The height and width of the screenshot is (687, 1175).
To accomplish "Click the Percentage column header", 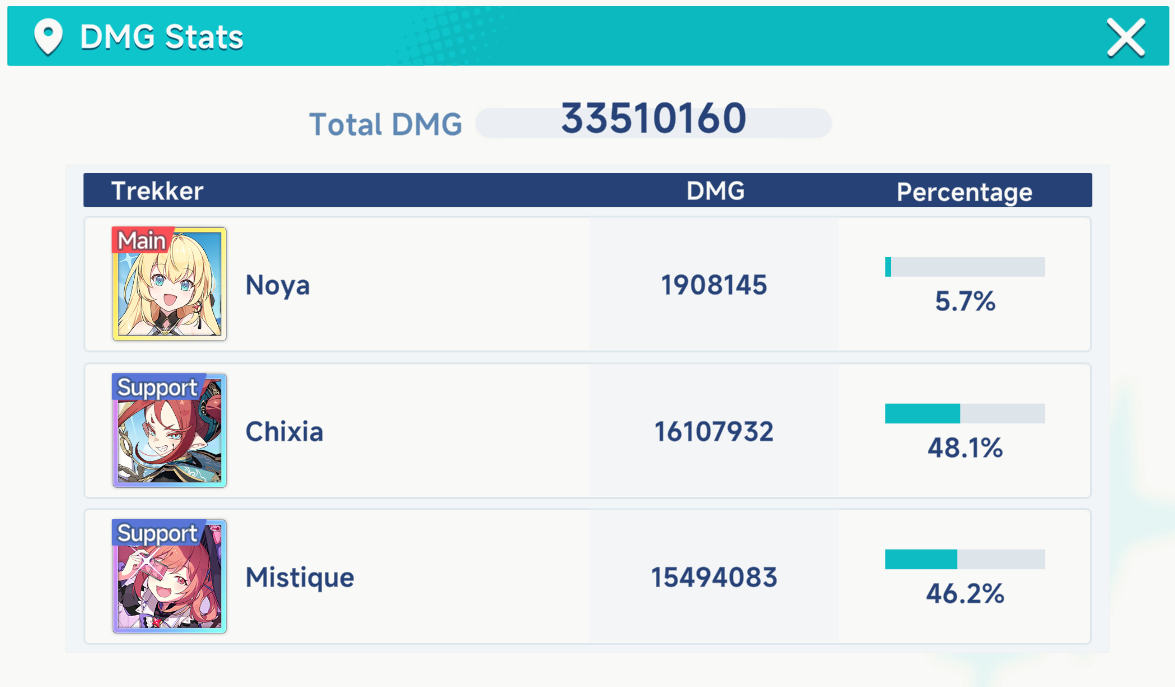I will click(x=964, y=192).
